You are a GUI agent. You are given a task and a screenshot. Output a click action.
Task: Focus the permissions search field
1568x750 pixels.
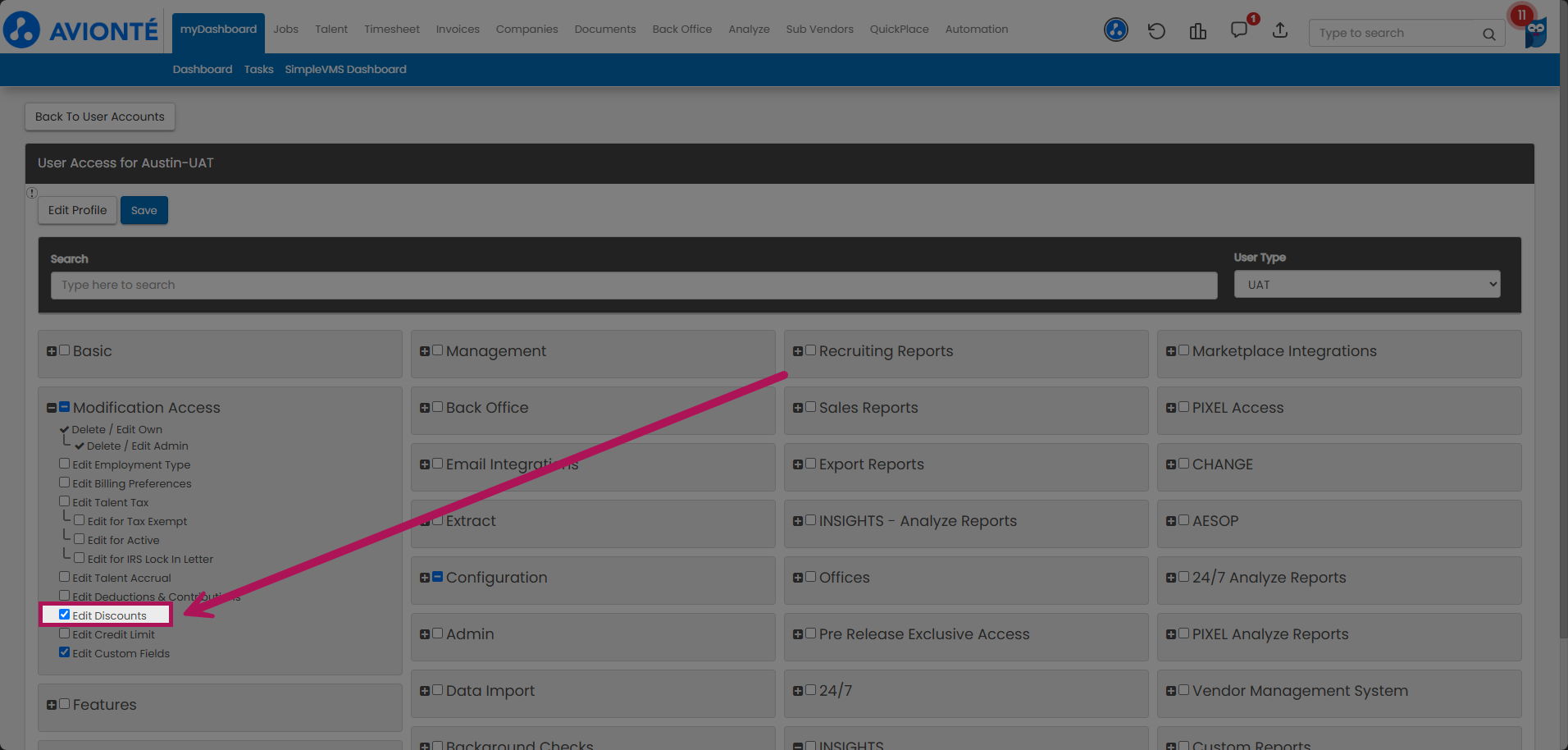point(634,286)
